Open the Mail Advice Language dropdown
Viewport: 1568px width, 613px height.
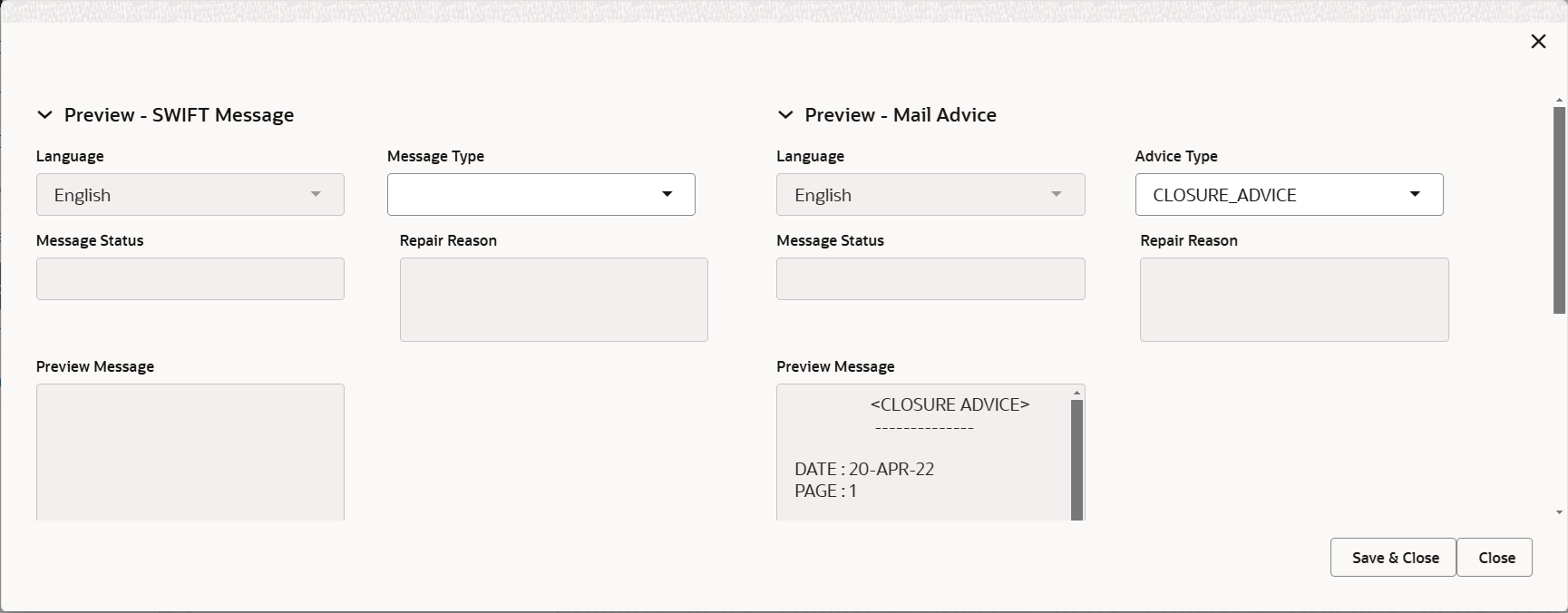coord(930,195)
